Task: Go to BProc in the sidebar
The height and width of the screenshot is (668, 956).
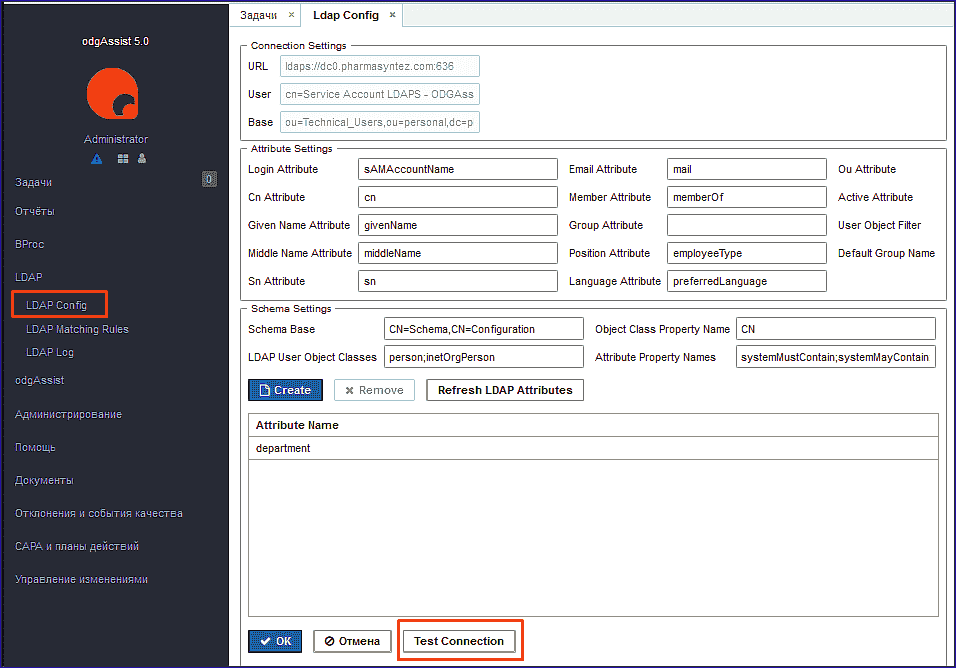Action: pyautogui.click(x=29, y=244)
